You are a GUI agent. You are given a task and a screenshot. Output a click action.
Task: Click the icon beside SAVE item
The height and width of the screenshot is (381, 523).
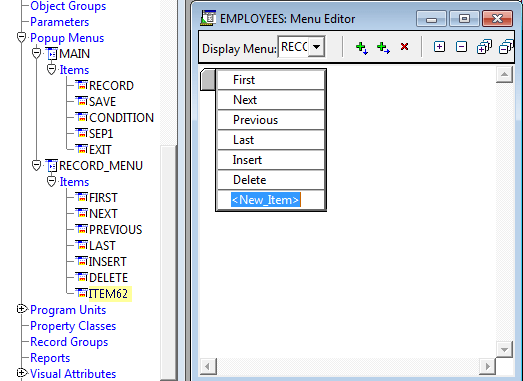pyautogui.click(x=81, y=101)
